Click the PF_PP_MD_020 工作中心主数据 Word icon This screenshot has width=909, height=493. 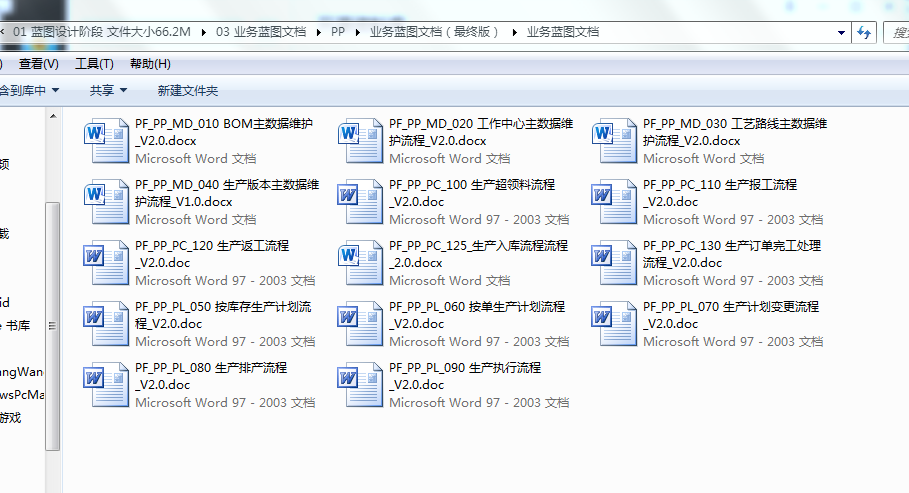(x=360, y=141)
